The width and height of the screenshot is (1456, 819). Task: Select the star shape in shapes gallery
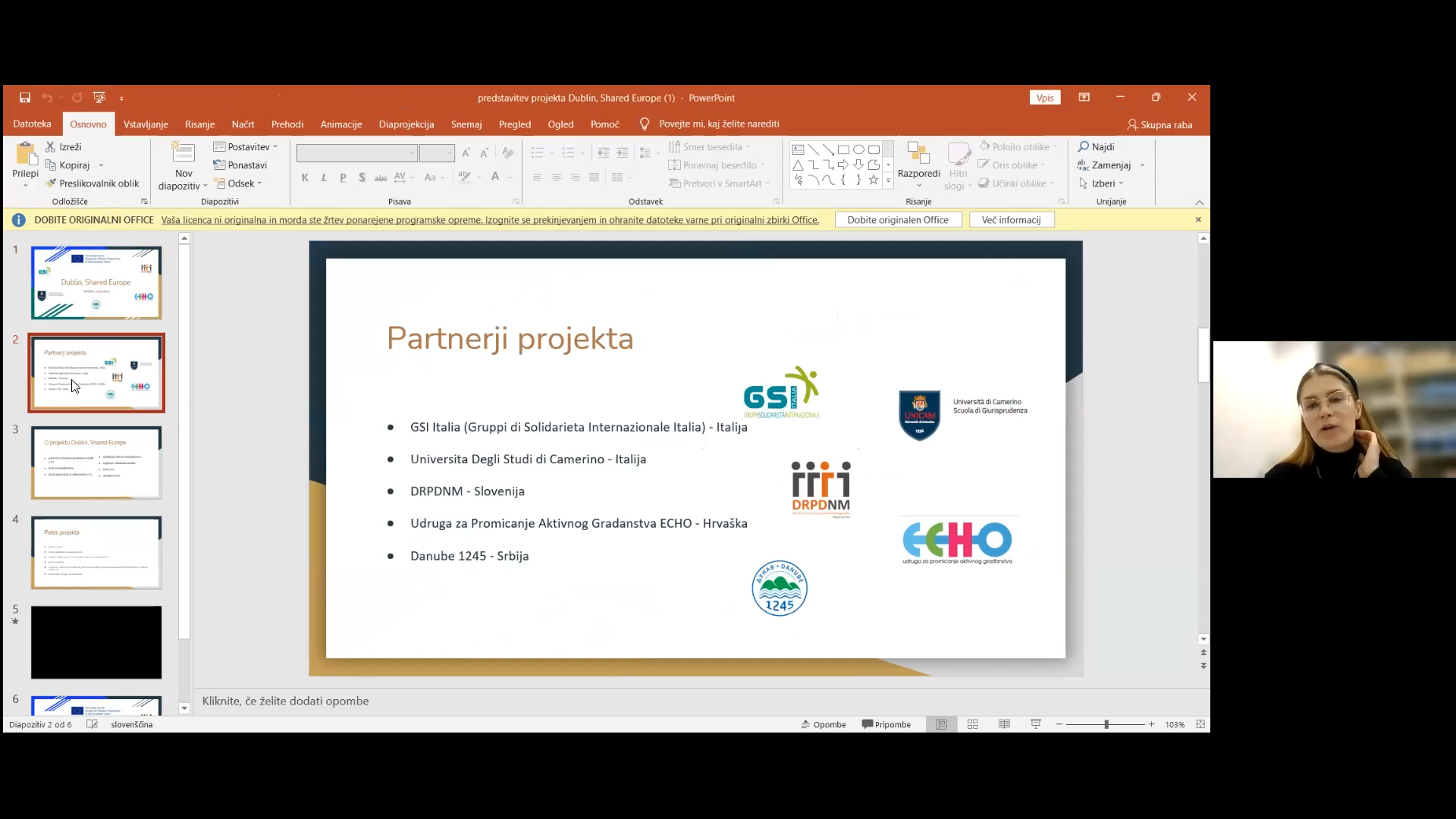tap(874, 180)
